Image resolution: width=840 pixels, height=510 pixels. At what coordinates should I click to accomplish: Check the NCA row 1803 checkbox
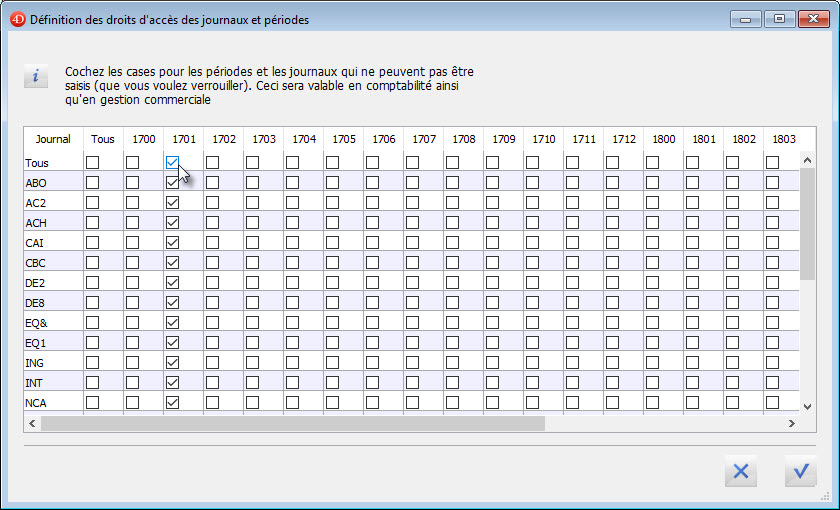(772, 402)
